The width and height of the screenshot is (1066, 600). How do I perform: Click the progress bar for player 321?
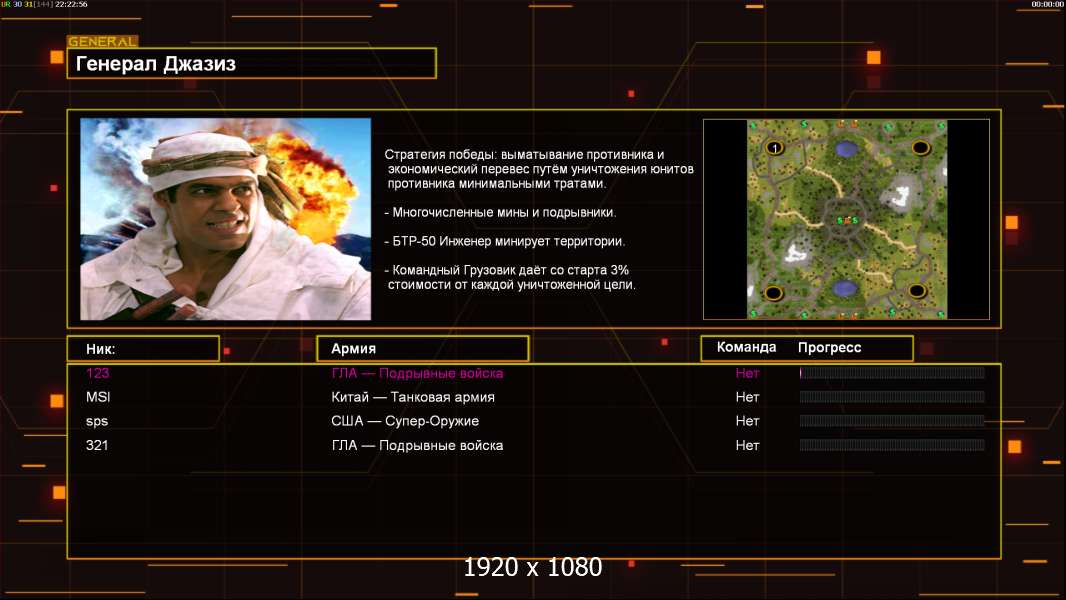891,445
